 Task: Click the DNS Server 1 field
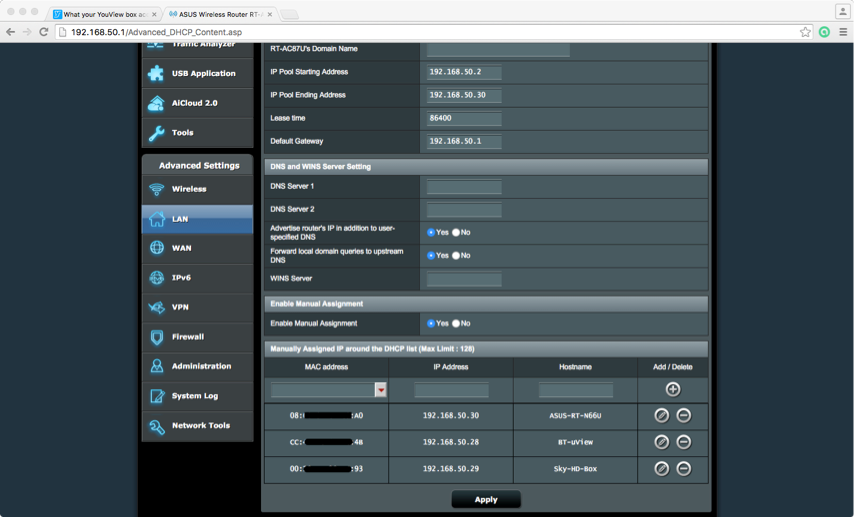coord(463,187)
